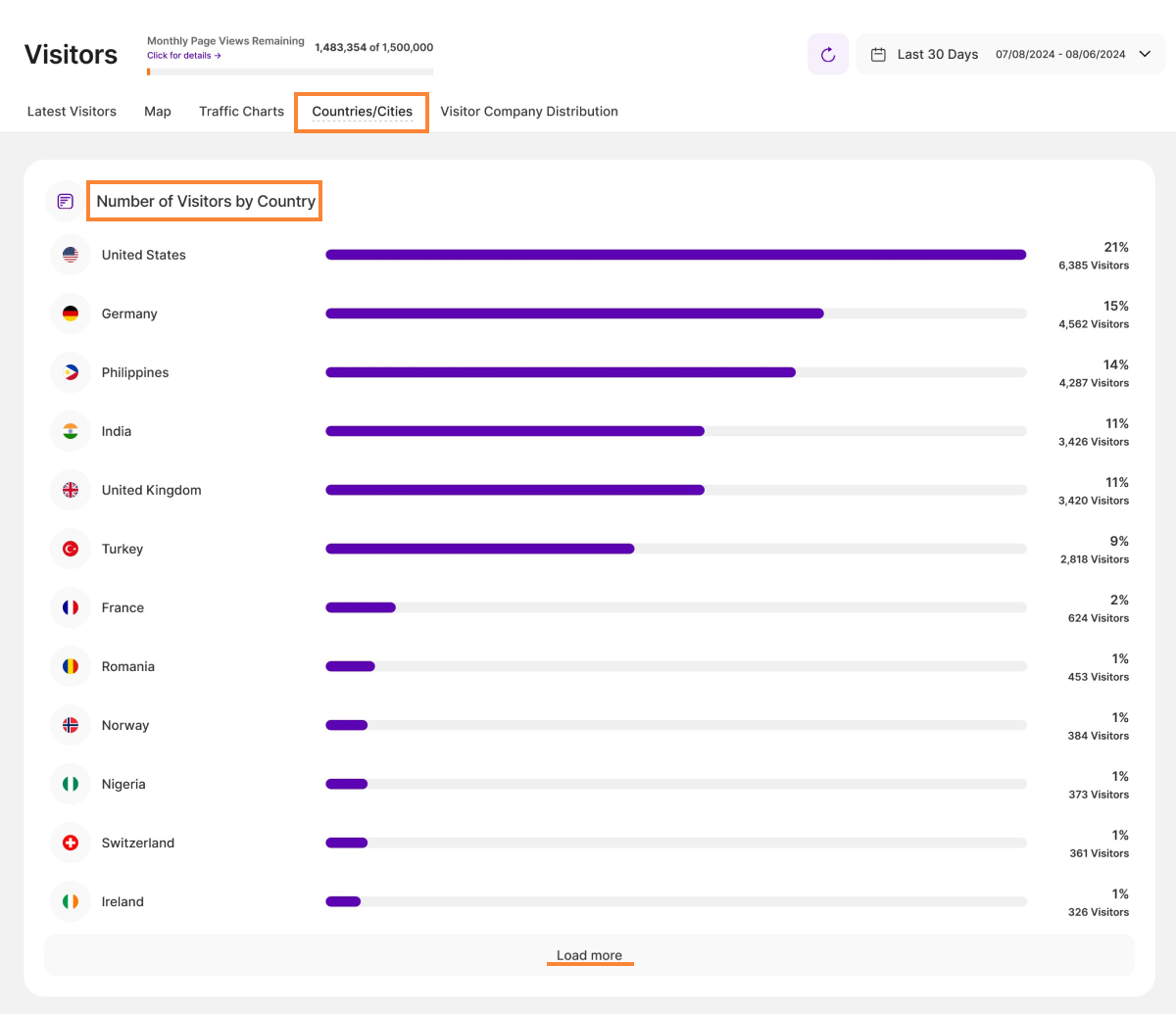The width and height of the screenshot is (1176, 1014).
Task: Click the report icon beside Number of Visitors
Action: 66,202
